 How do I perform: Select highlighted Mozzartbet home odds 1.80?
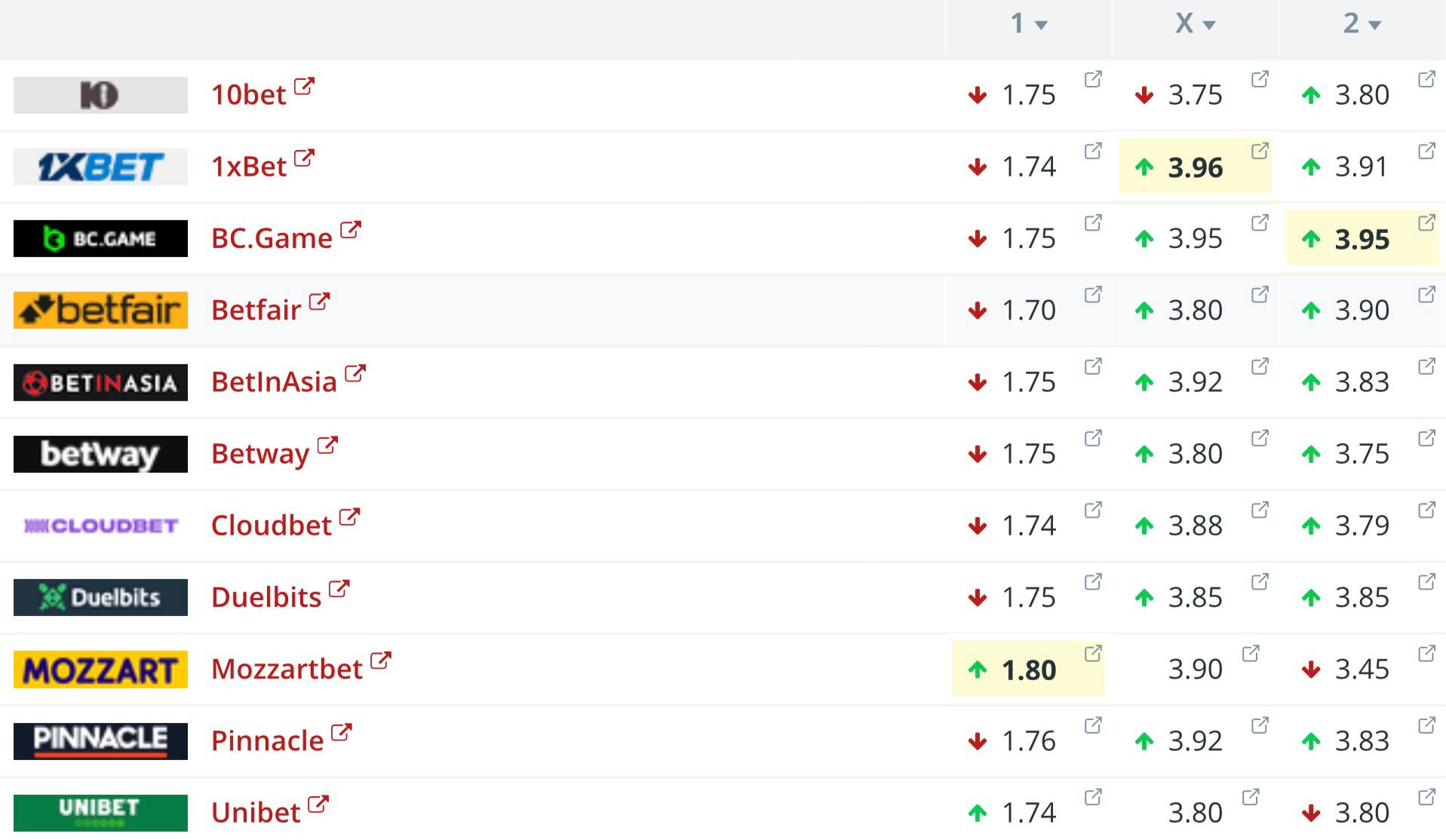click(1028, 670)
